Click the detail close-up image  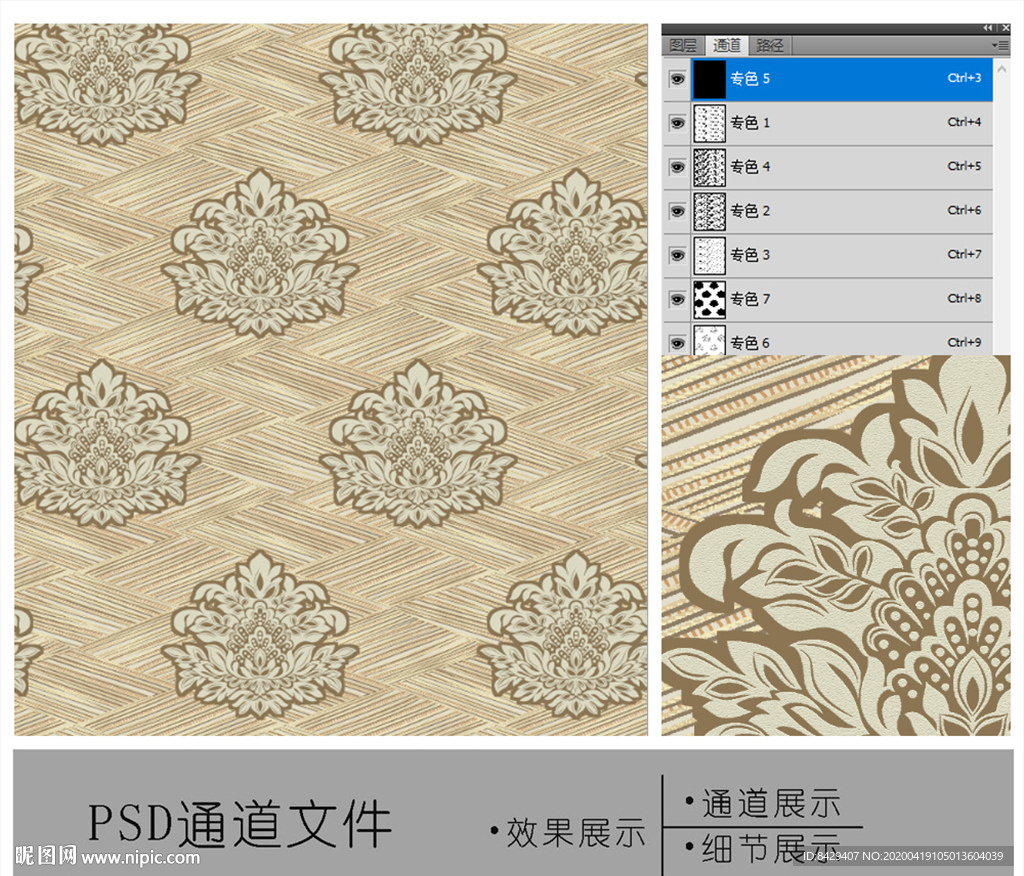[x=836, y=545]
